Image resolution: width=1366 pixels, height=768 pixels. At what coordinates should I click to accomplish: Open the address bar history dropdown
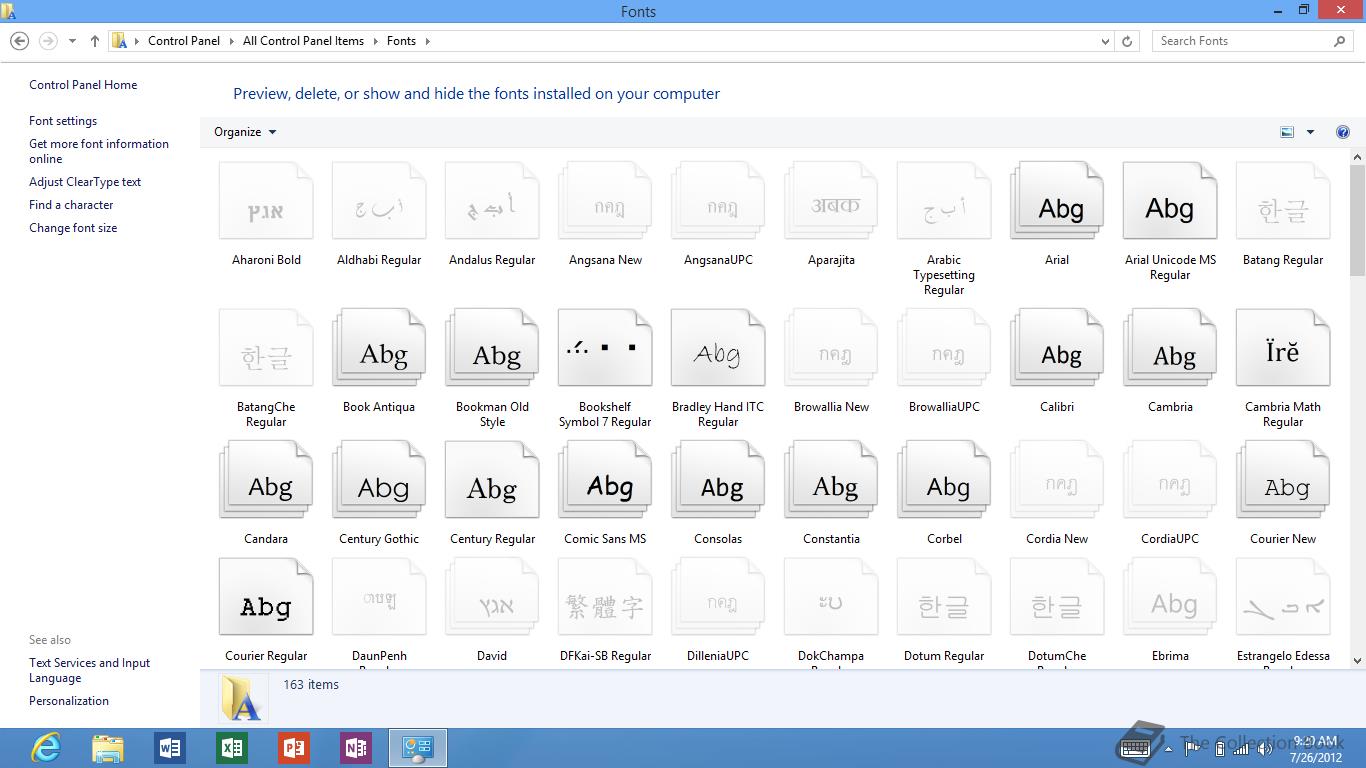[1105, 41]
